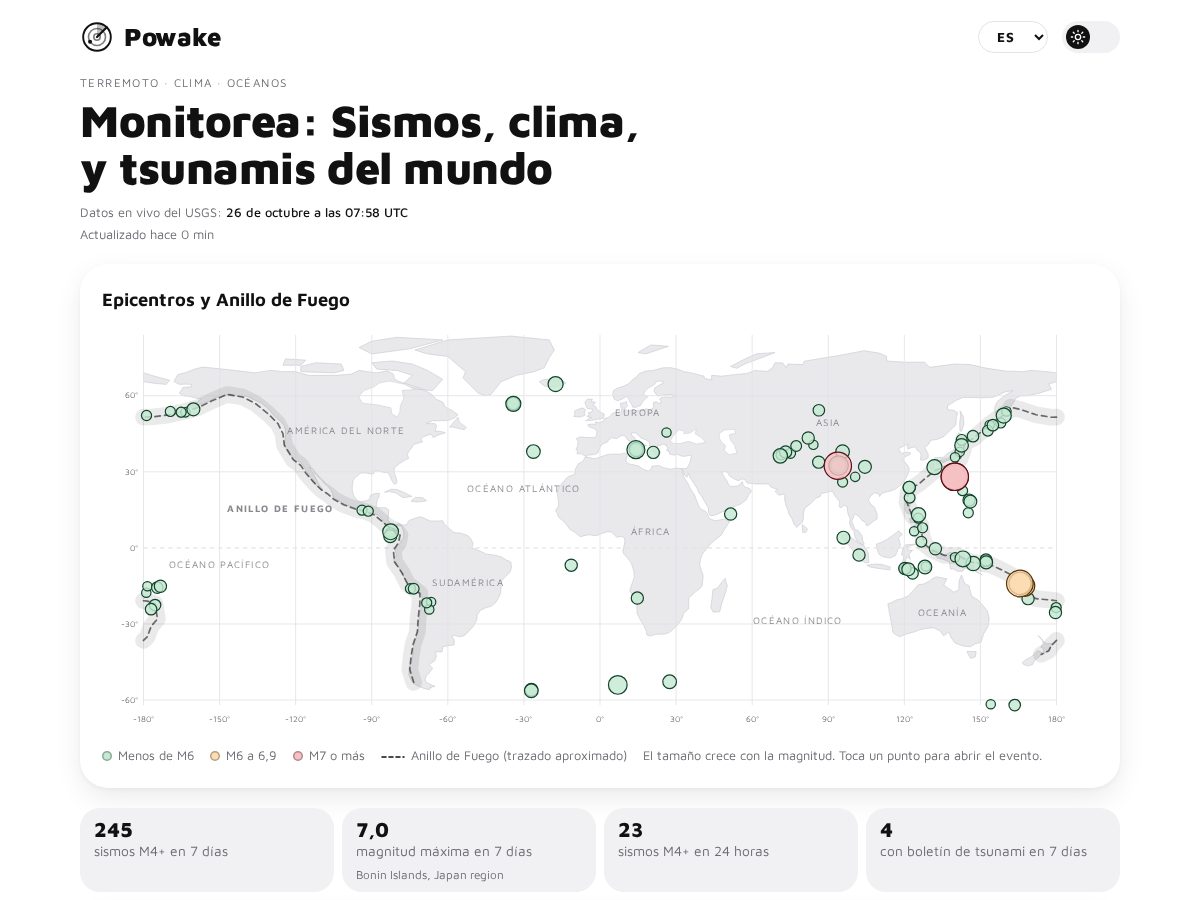Image resolution: width=1200 pixels, height=900 pixels.
Task: Open the 245 sismos M4+ card
Action: point(207,850)
